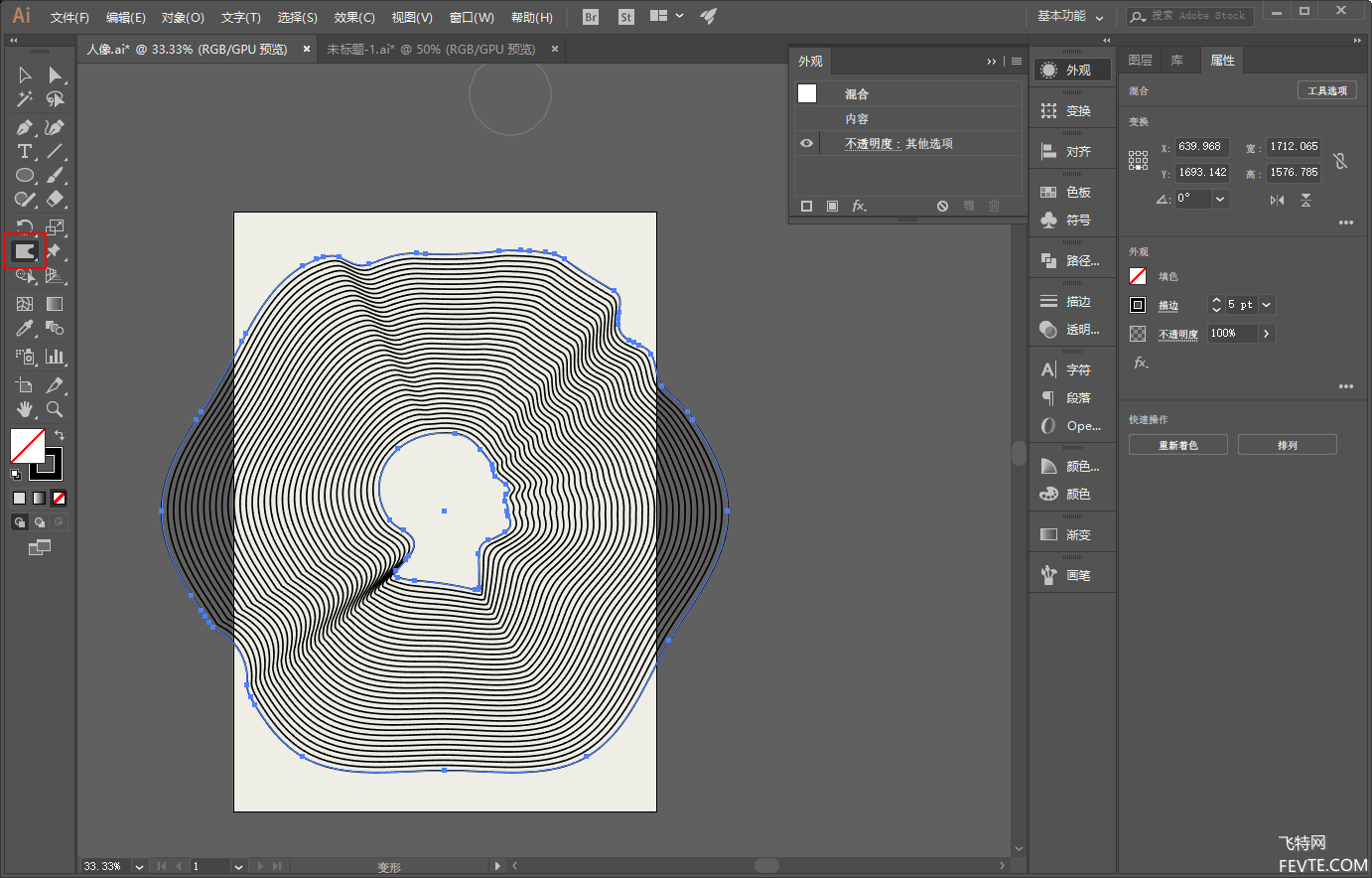Click the flip horizontal icon in Properties
The image size is (1372, 878).
(1277, 200)
